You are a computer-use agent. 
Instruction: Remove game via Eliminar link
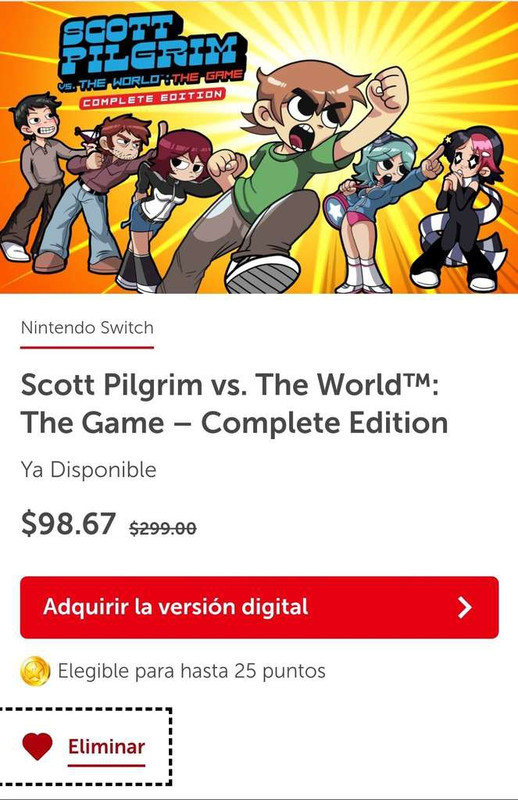coord(106,747)
